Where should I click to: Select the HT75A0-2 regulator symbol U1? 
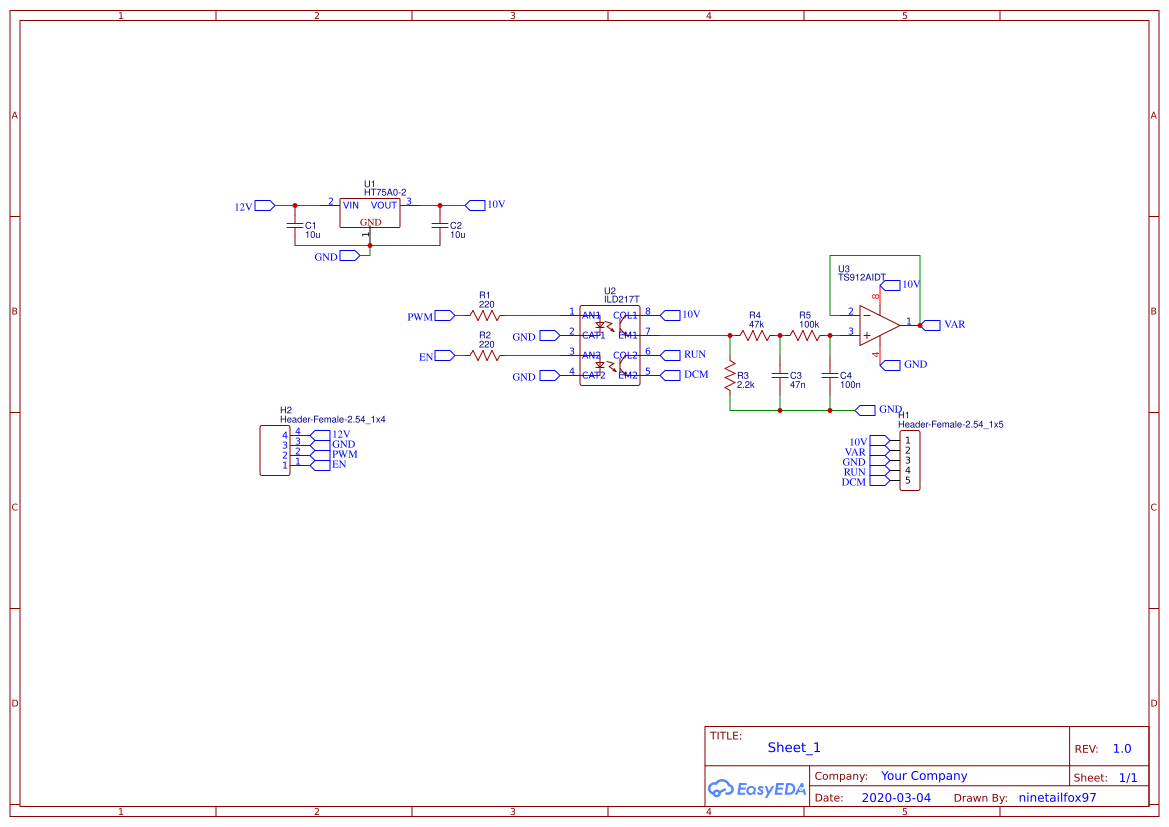pyautogui.click(x=370, y=210)
